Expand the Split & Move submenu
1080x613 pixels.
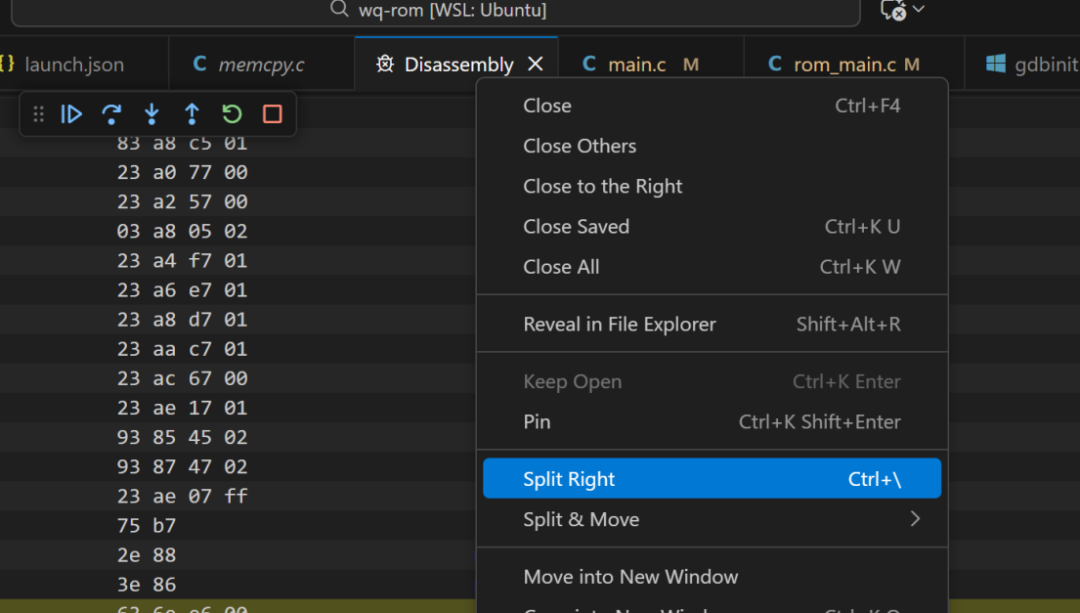click(x=712, y=519)
